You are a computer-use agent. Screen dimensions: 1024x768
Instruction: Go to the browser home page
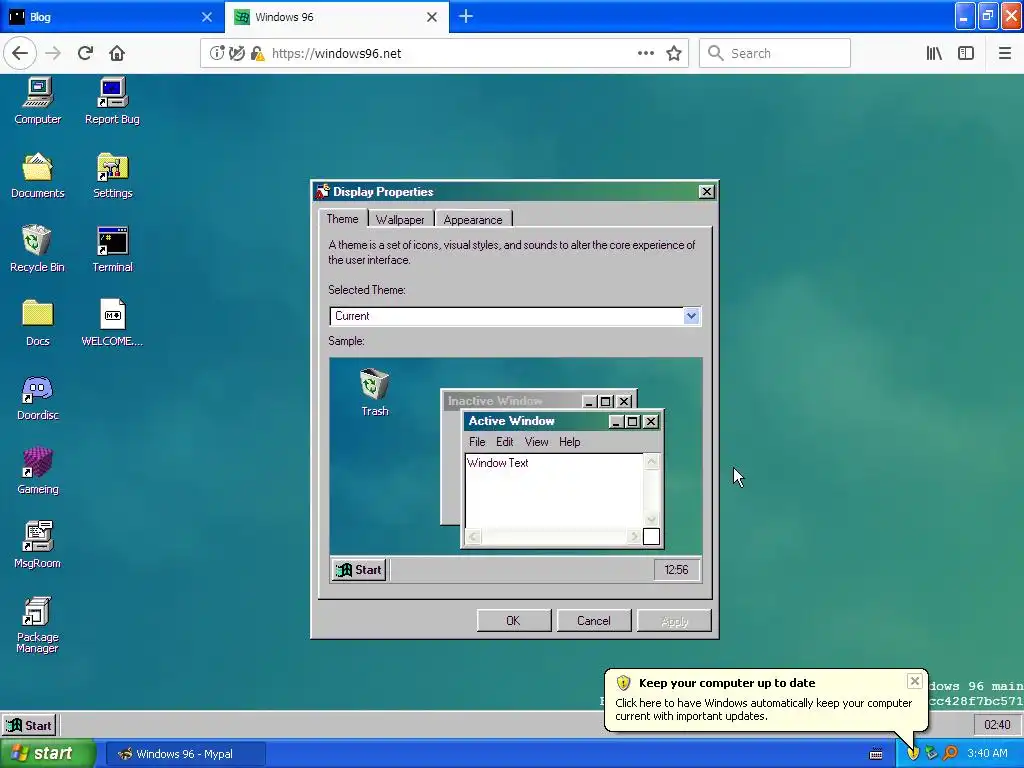117,53
